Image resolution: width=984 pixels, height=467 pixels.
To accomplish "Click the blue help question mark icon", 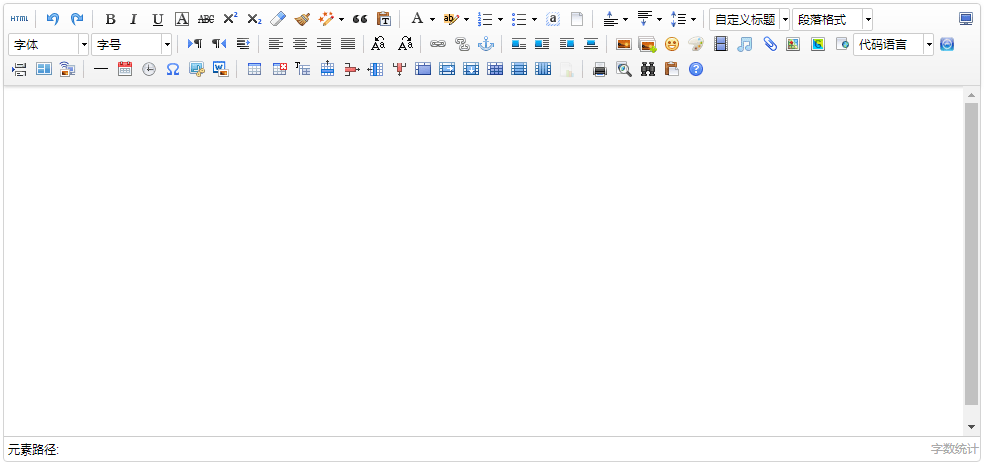I will (696, 69).
